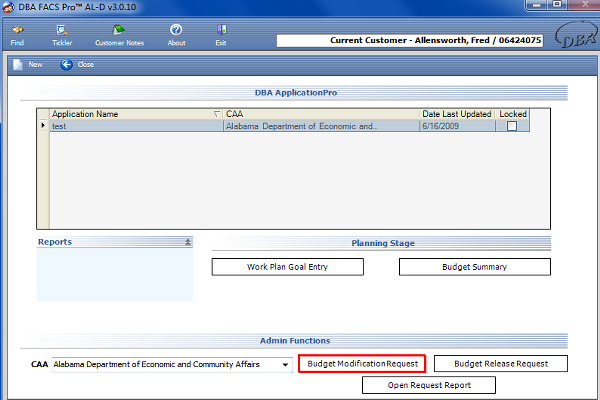Click the DBA logo
This screenshot has height=400, width=600.
576,35
